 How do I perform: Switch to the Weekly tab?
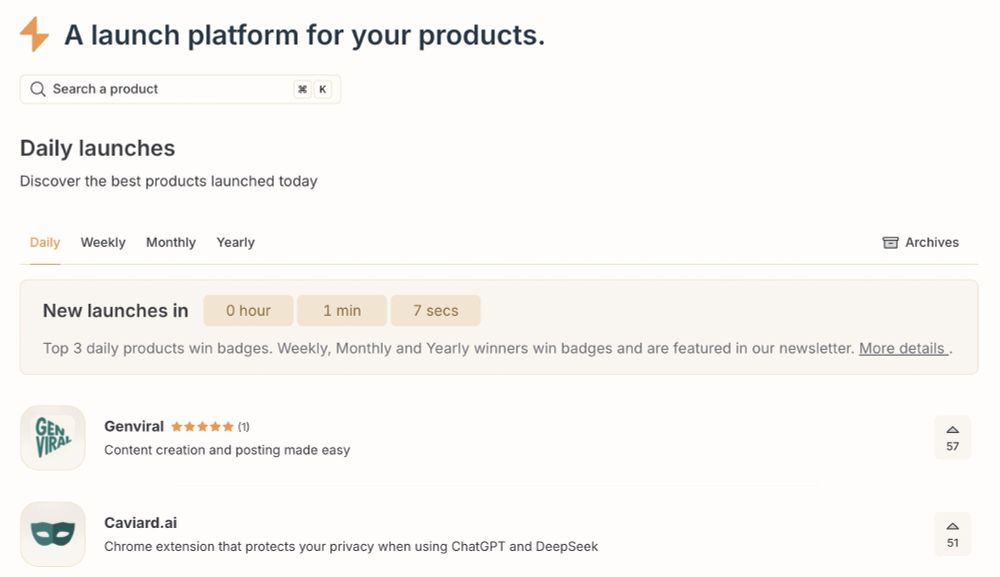(x=103, y=242)
